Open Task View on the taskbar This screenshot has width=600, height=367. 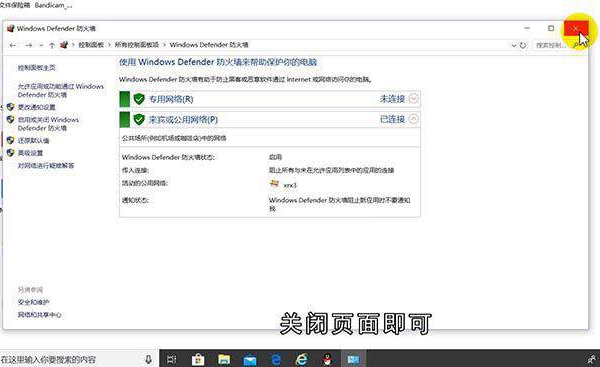pos(171,359)
